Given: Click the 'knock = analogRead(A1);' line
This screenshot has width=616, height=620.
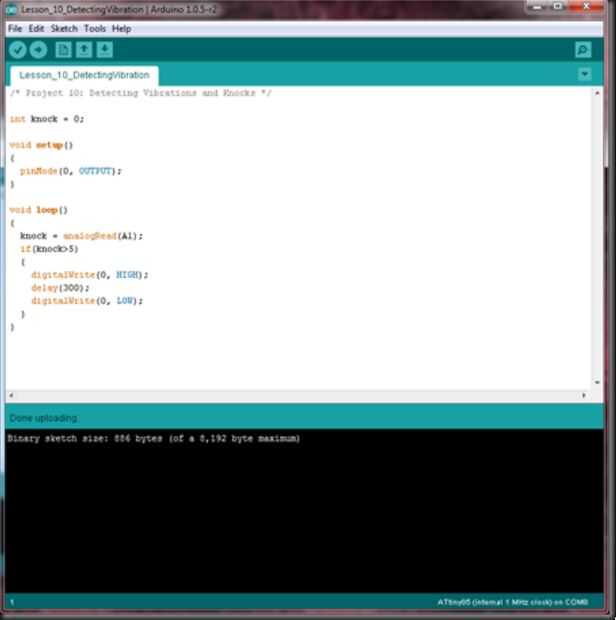Looking at the screenshot, I should pyautogui.click(x=81, y=236).
